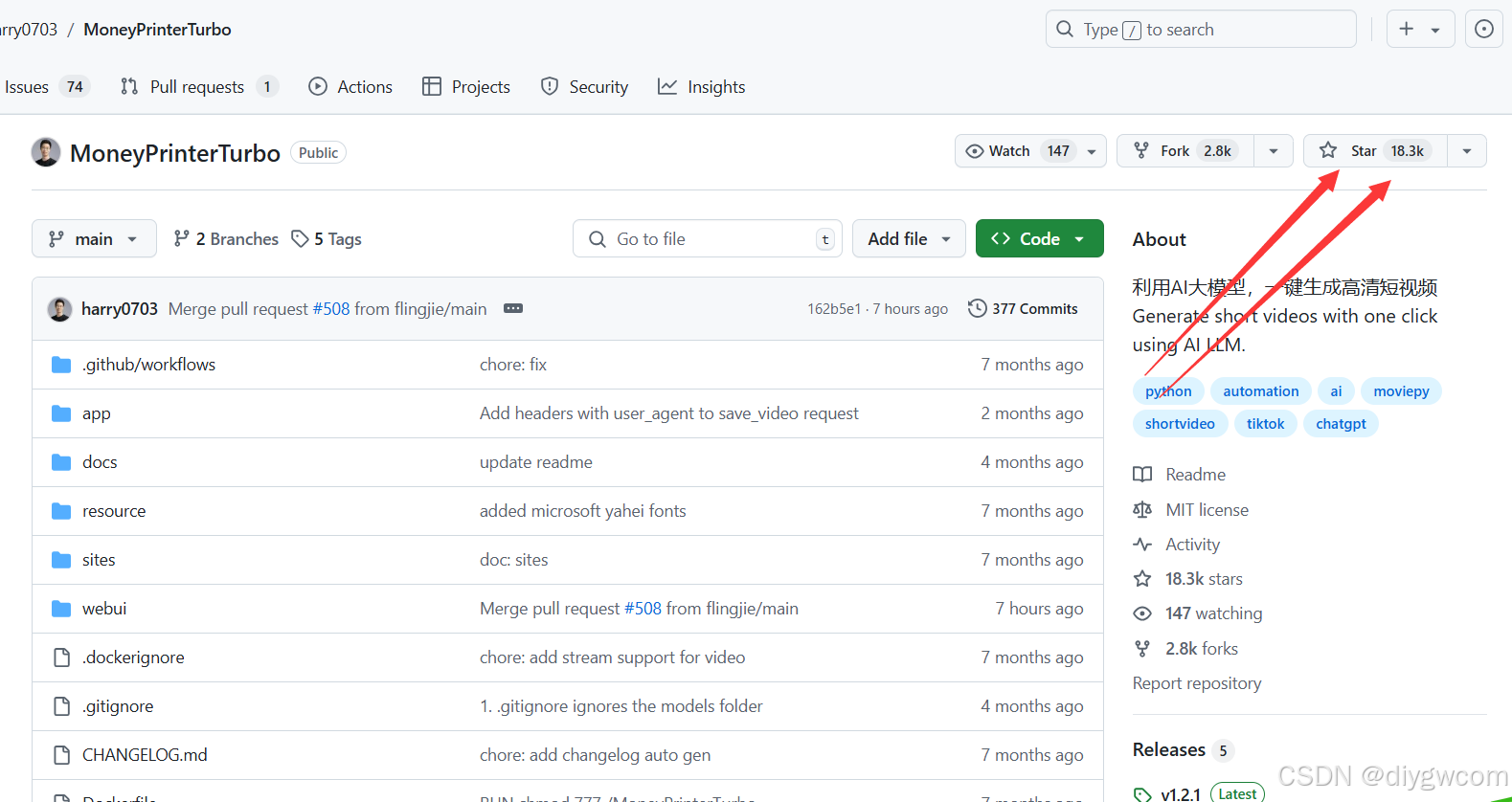
Task: Fork the repository using Fork button
Action: pos(1185,151)
